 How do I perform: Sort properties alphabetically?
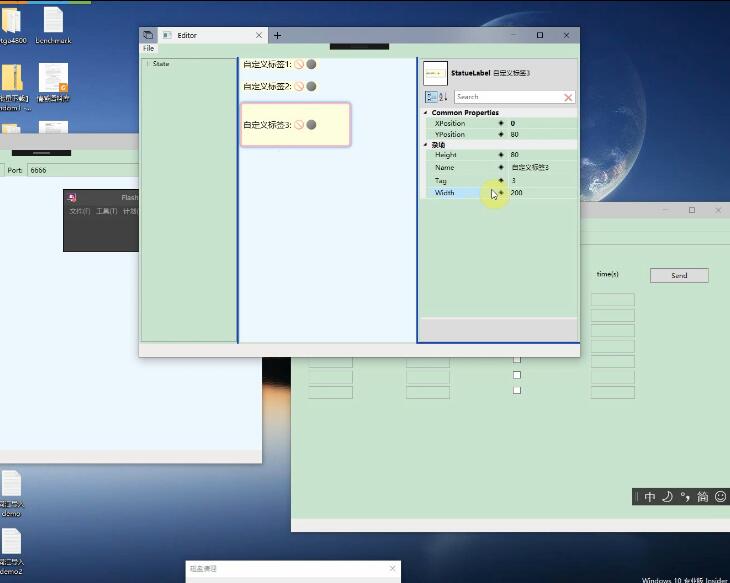click(443, 97)
